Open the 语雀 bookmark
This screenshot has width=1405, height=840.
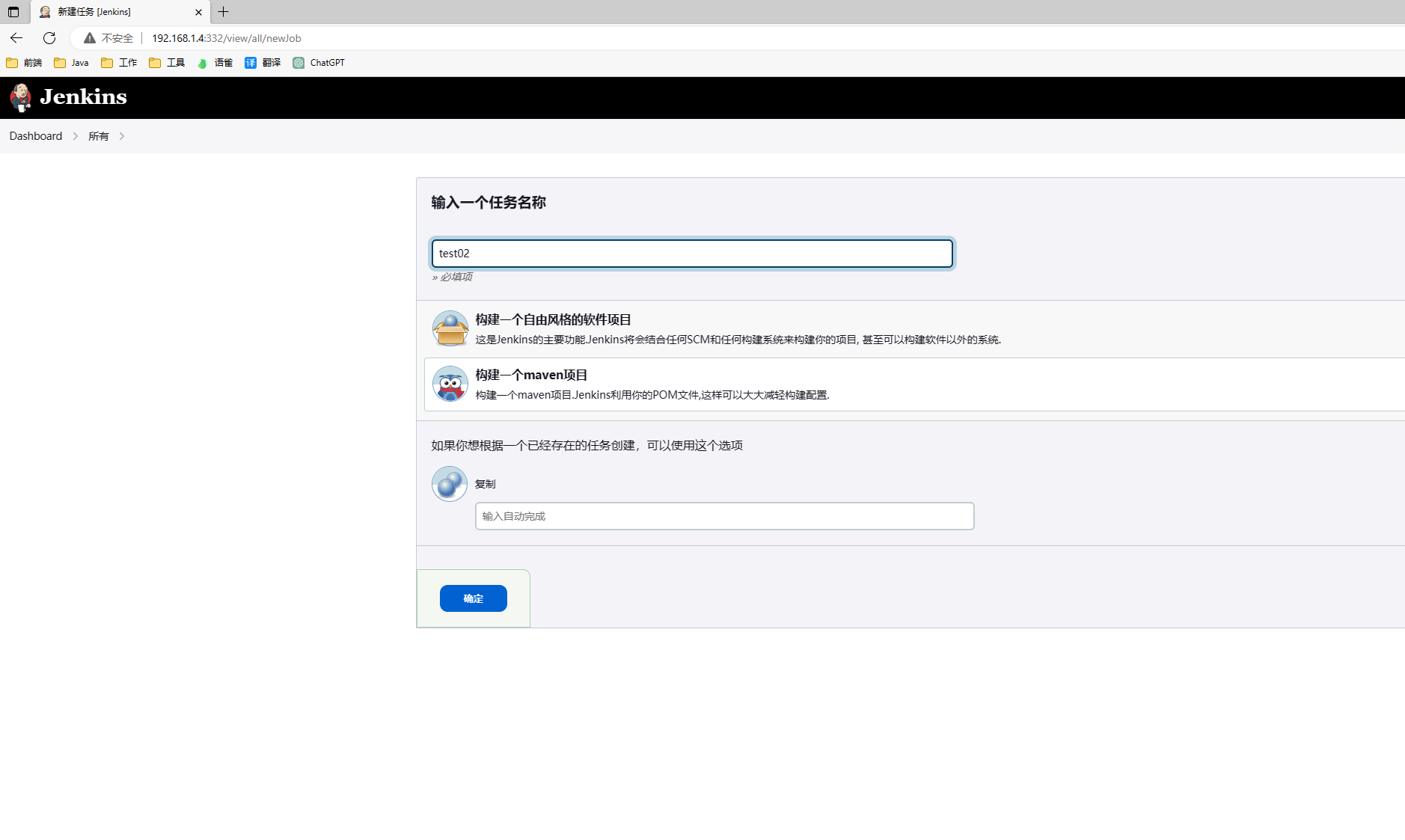(215, 63)
